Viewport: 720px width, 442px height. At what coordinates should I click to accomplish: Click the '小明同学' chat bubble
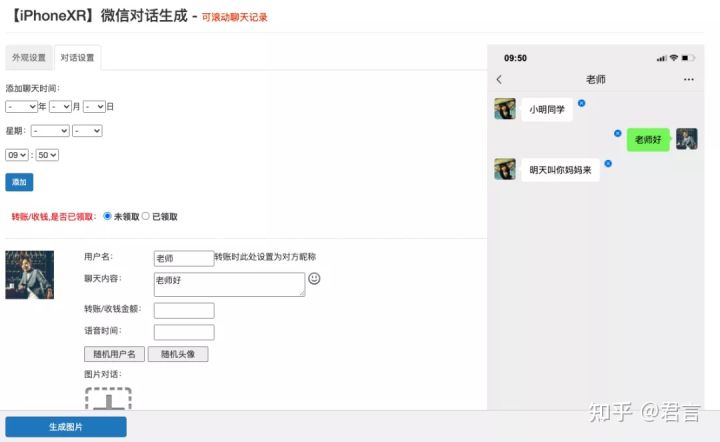pos(547,109)
